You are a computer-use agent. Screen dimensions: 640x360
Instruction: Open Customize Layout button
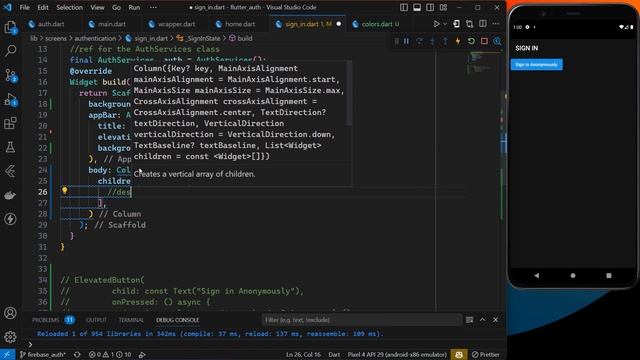pos(443,7)
